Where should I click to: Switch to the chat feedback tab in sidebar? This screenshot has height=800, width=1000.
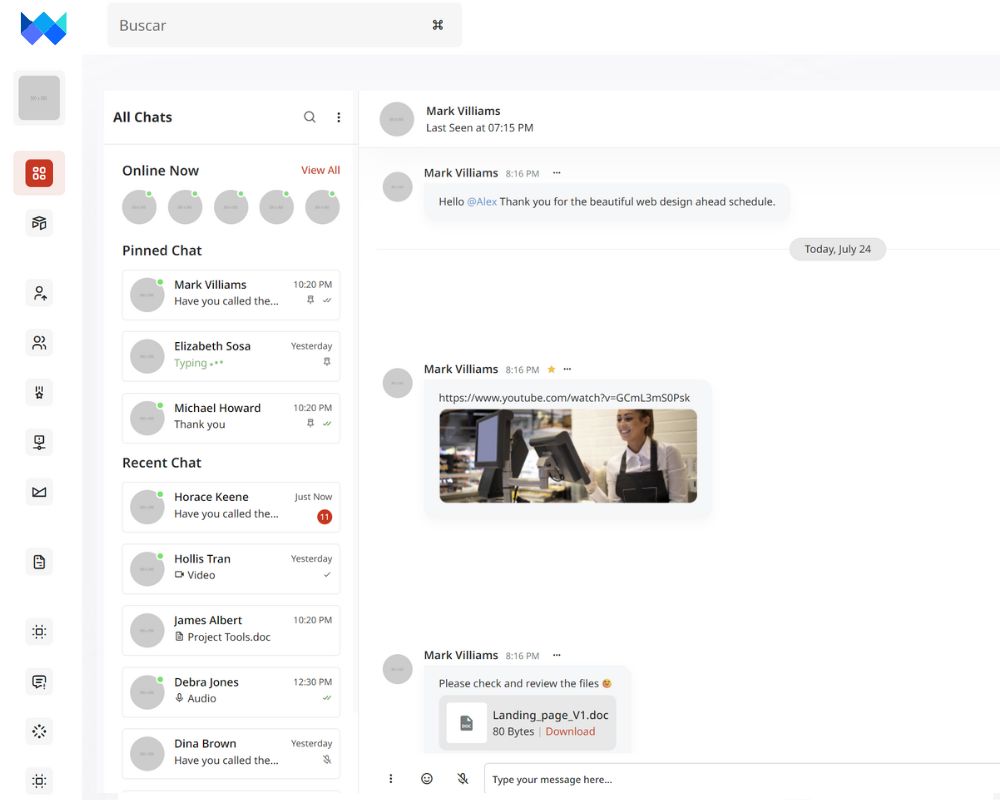39,681
